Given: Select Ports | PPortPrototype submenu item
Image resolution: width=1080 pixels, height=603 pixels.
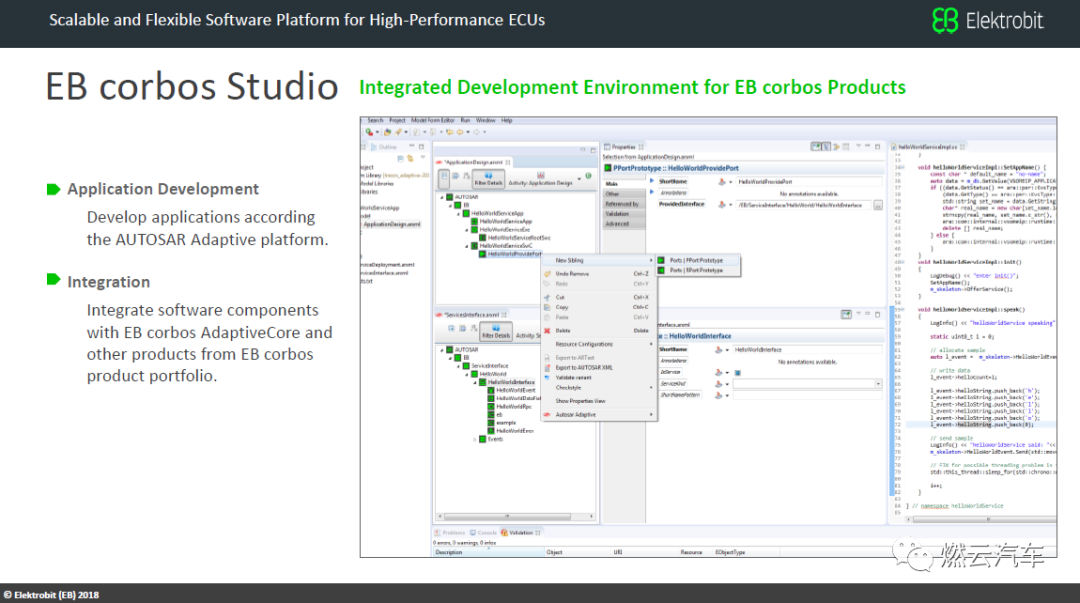Looking at the screenshot, I should coord(697,260).
